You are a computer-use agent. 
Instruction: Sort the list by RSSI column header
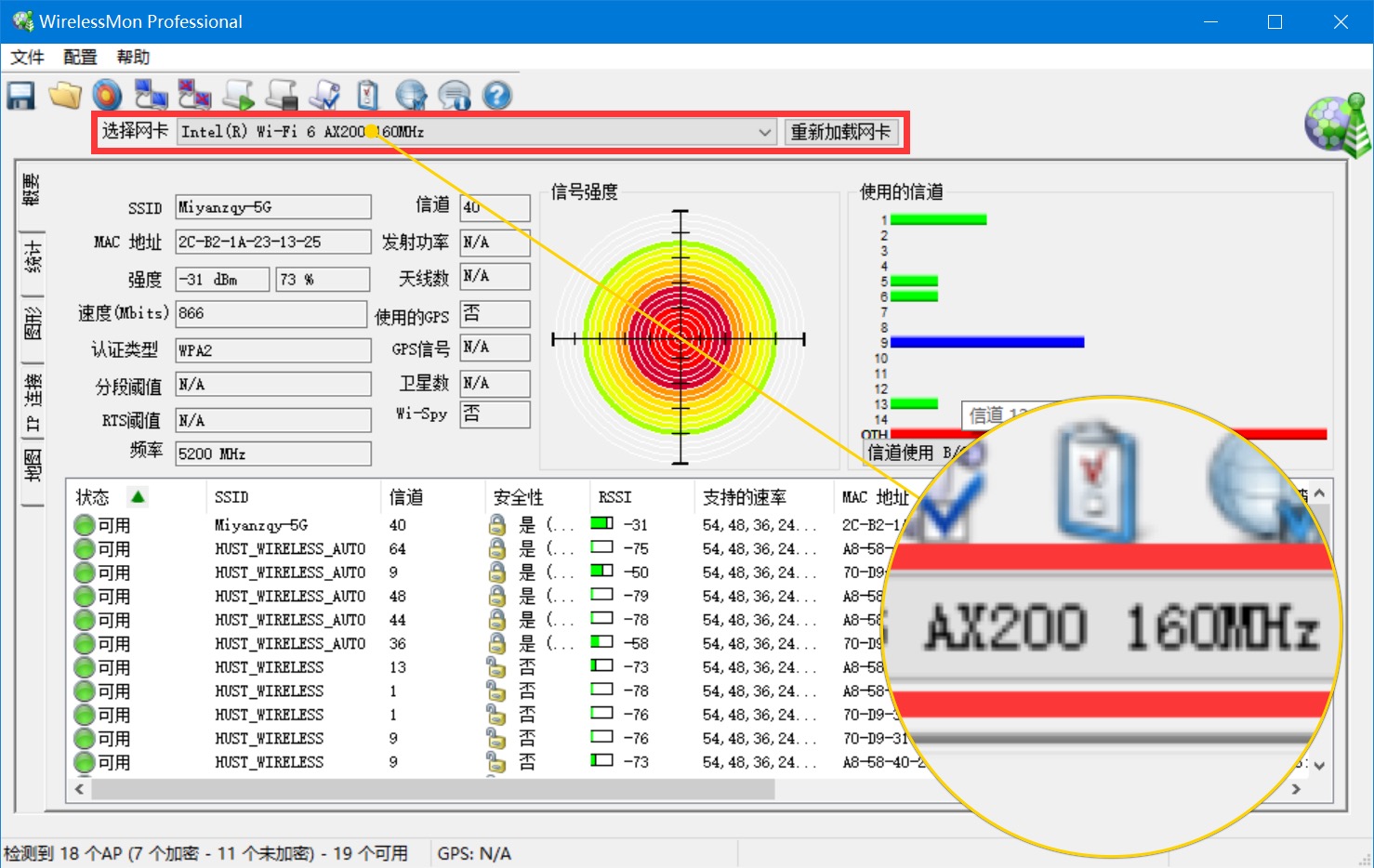coord(615,497)
